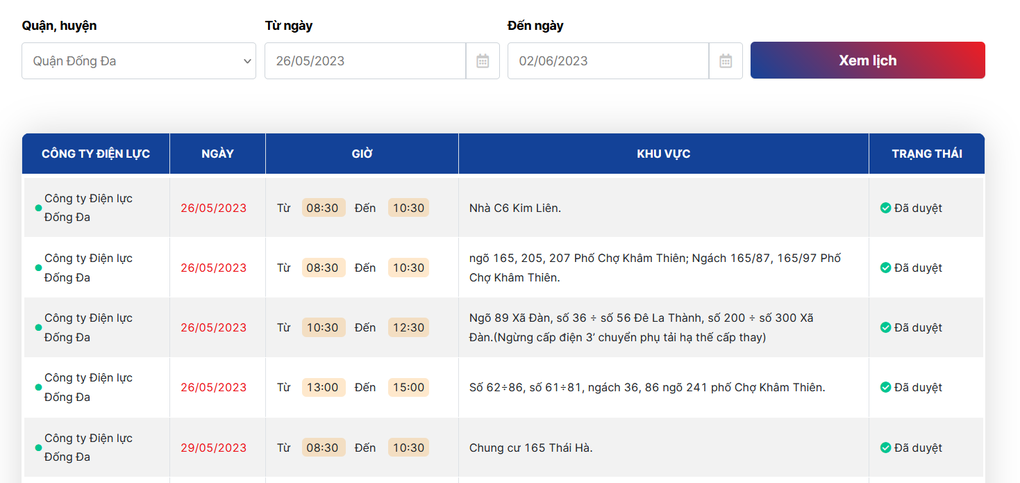Image resolution: width=1020 pixels, height=483 pixels.
Task: Click the approved check icon for Chung cư 165 Thái Hà
Action: (885, 448)
